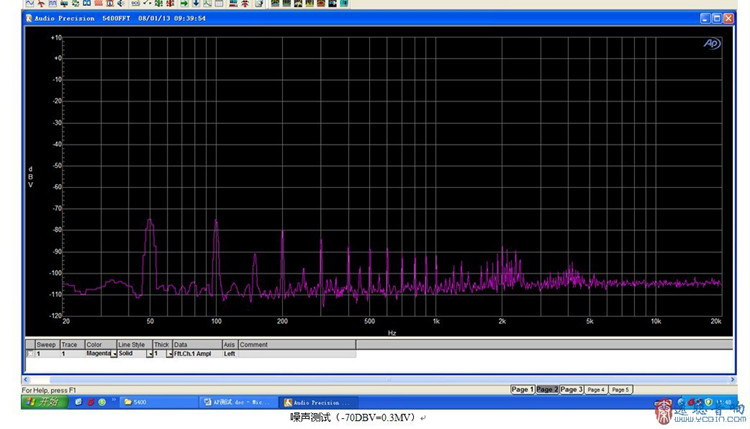
Task: Click the empty Comment field of trace 1
Action: coord(297,354)
